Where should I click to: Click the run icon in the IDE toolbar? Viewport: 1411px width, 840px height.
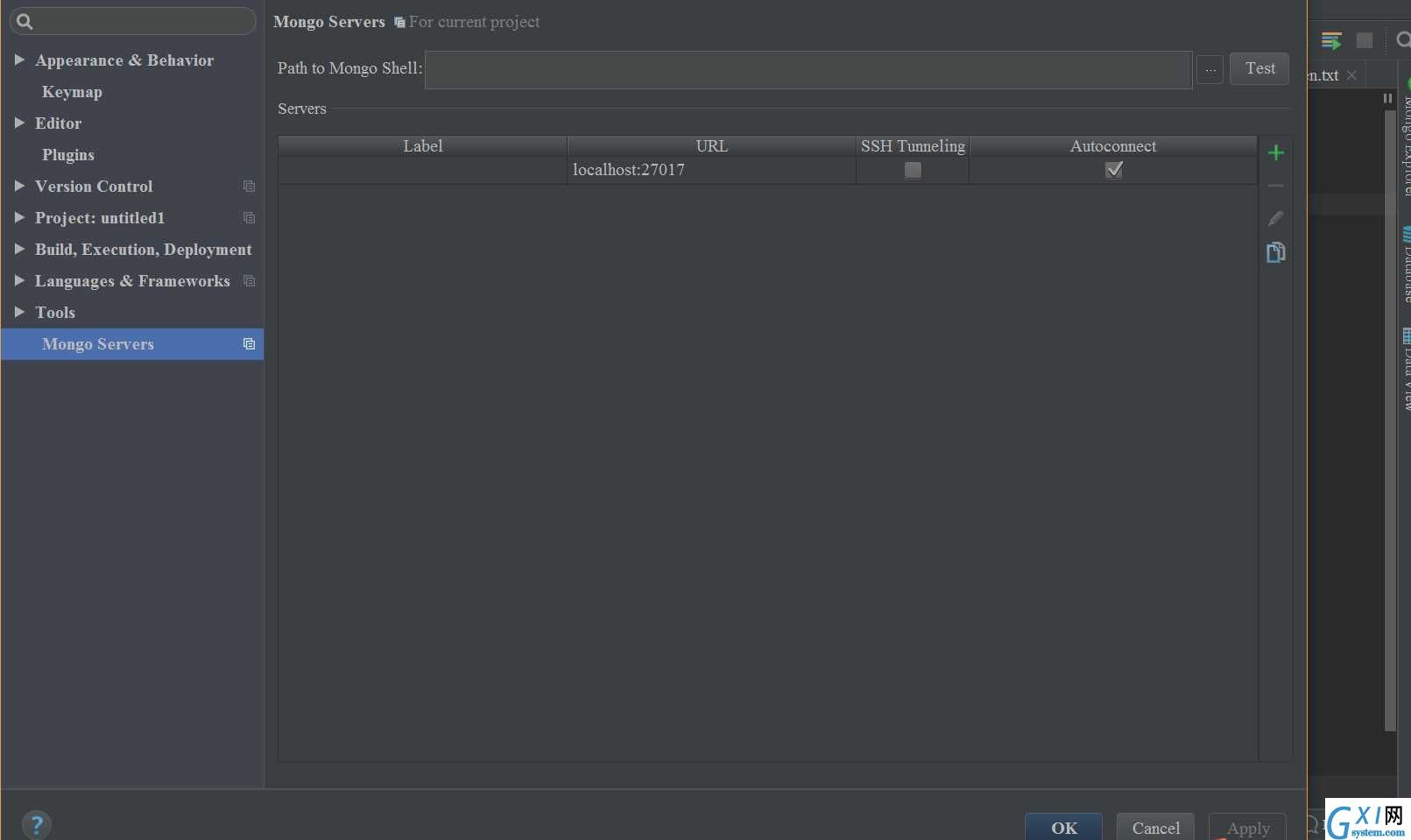point(1331,40)
